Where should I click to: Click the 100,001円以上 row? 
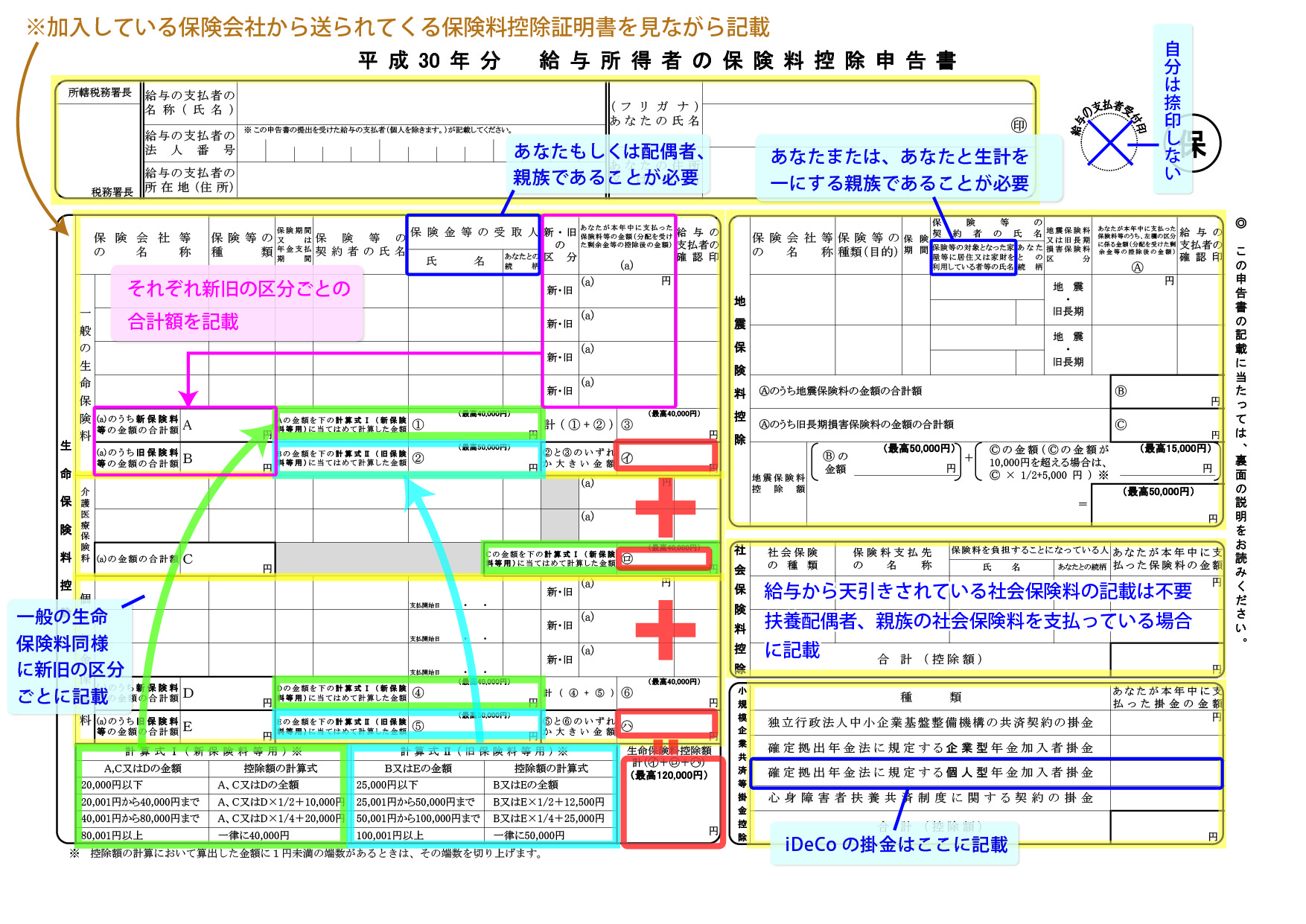pos(485,835)
